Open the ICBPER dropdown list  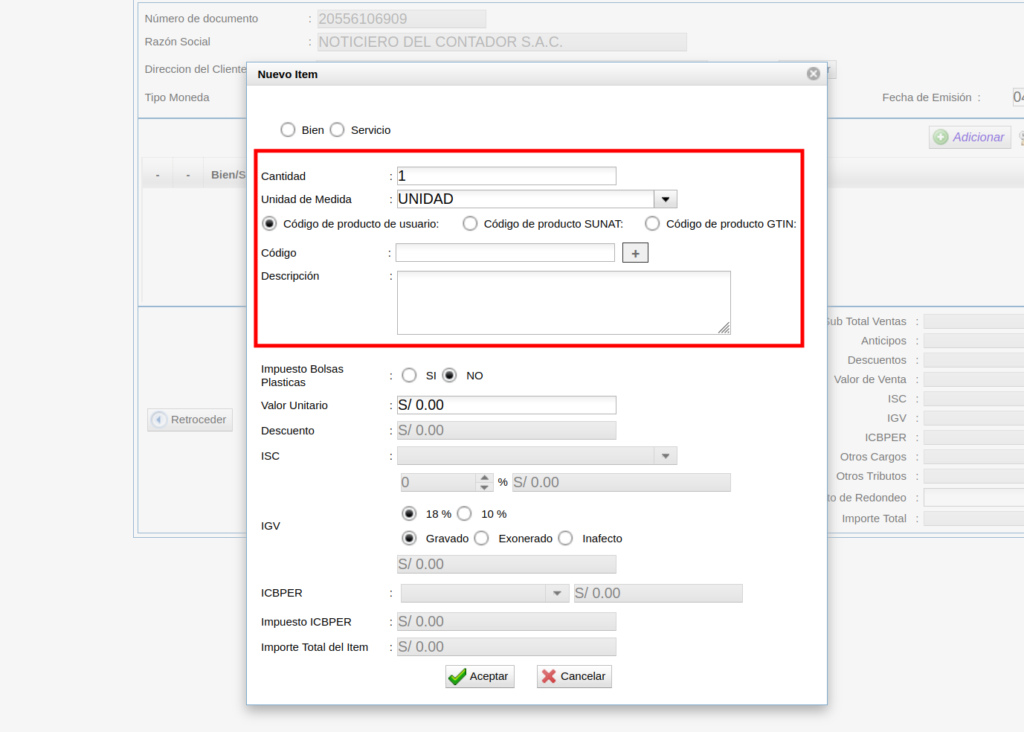coord(557,593)
